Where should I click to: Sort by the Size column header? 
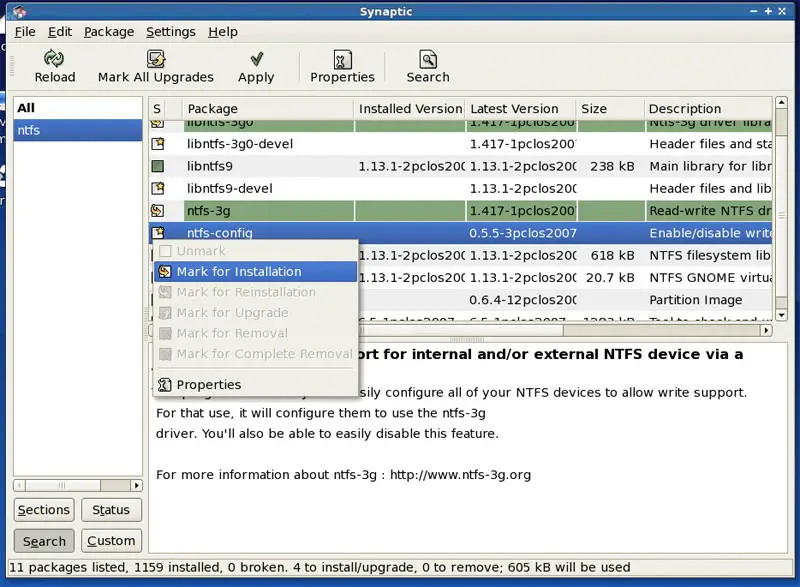pyautogui.click(x=594, y=109)
